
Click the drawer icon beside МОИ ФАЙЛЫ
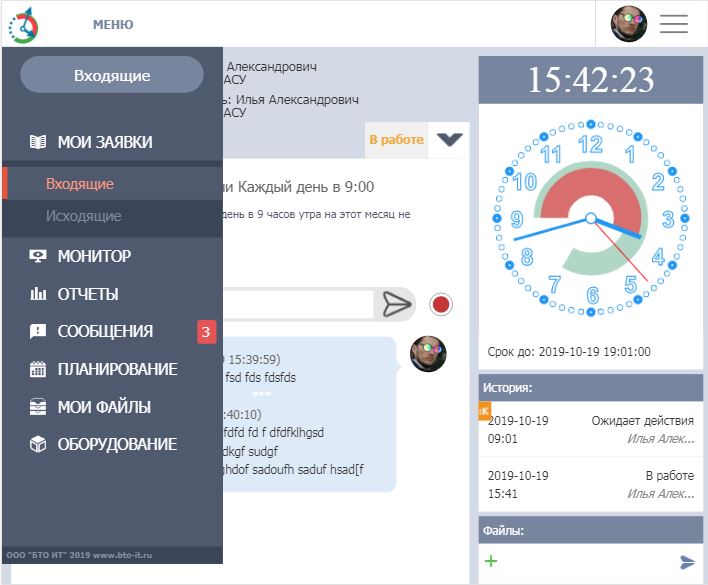pos(38,407)
